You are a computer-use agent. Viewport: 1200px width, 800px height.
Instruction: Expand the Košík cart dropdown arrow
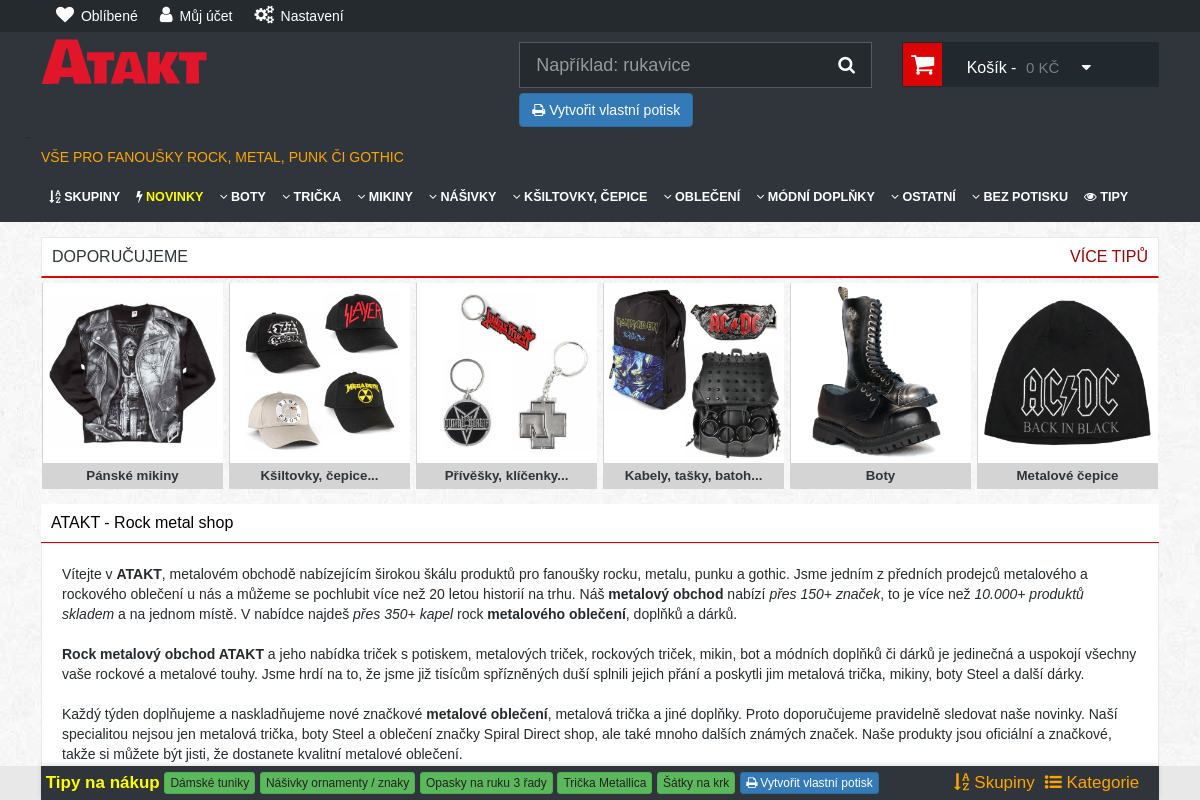pyautogui.click(x=1086, y=68)
